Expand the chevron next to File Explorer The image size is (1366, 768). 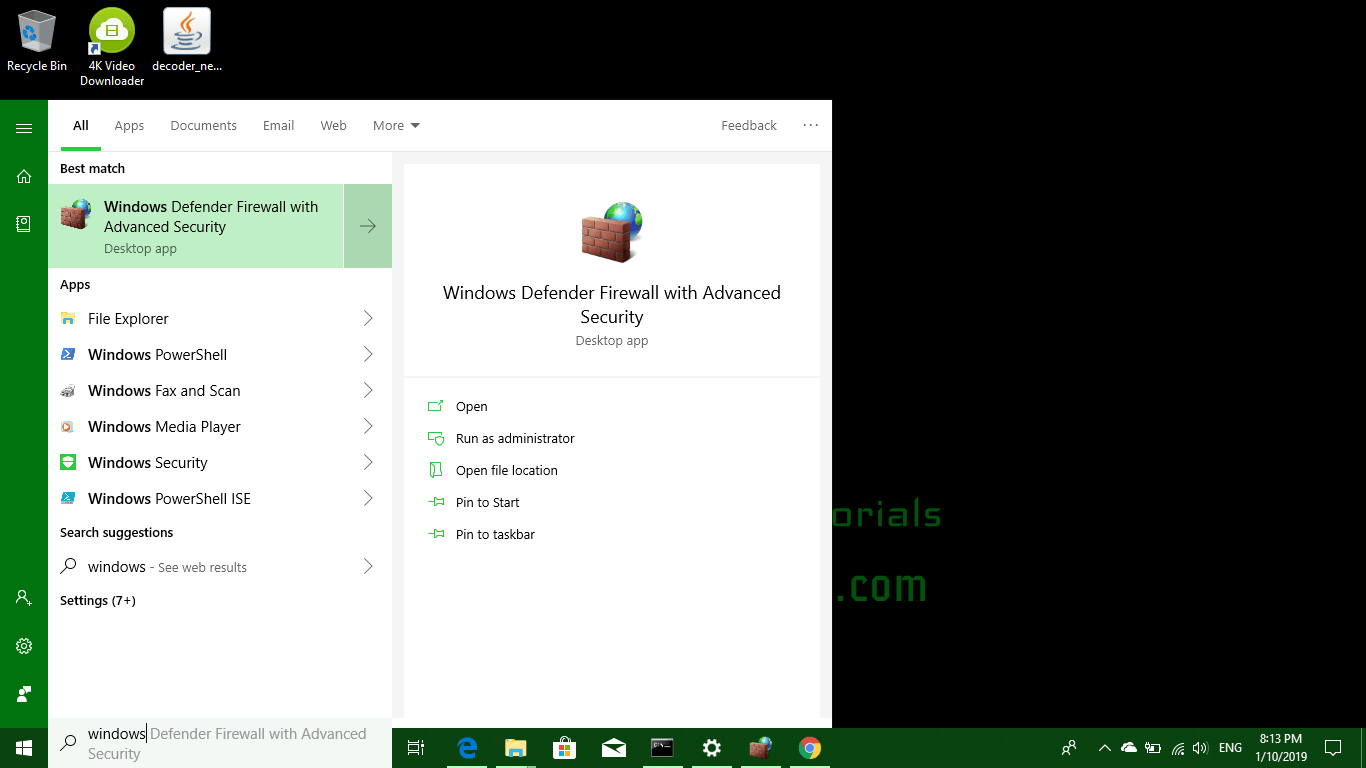click(368, 318)
